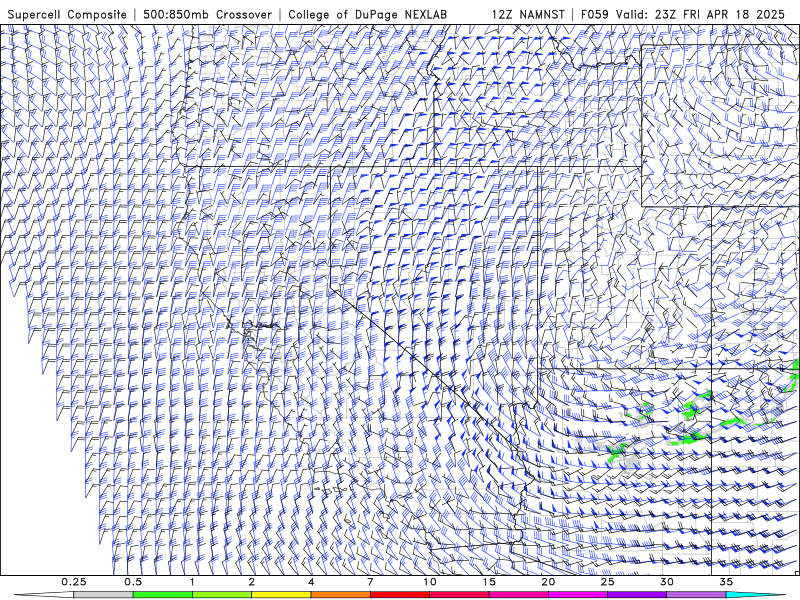The image size is (800, 600).
Task: Click the '4' scale label
Action: coord(311,582)
